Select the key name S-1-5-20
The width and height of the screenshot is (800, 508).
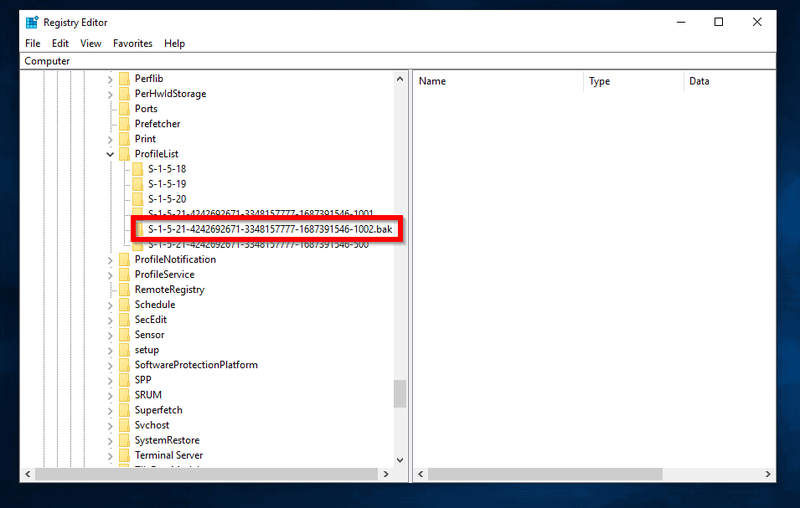pos(167,199)
